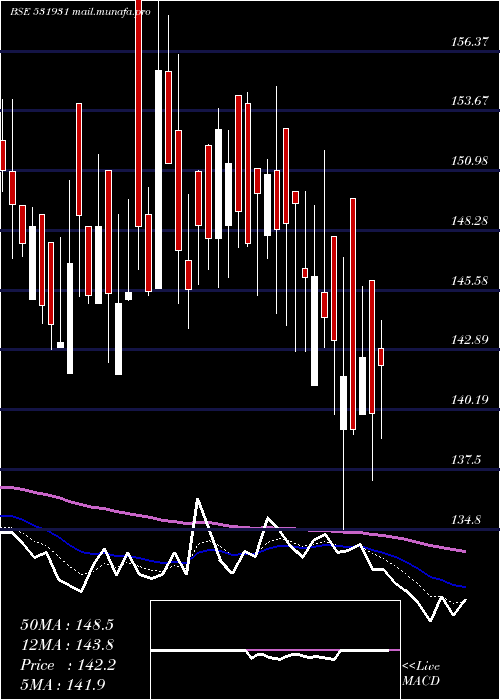This screenshot has height=700, width=500.
Task: Click the 142.89 price level label
Action: pos(470,340)
